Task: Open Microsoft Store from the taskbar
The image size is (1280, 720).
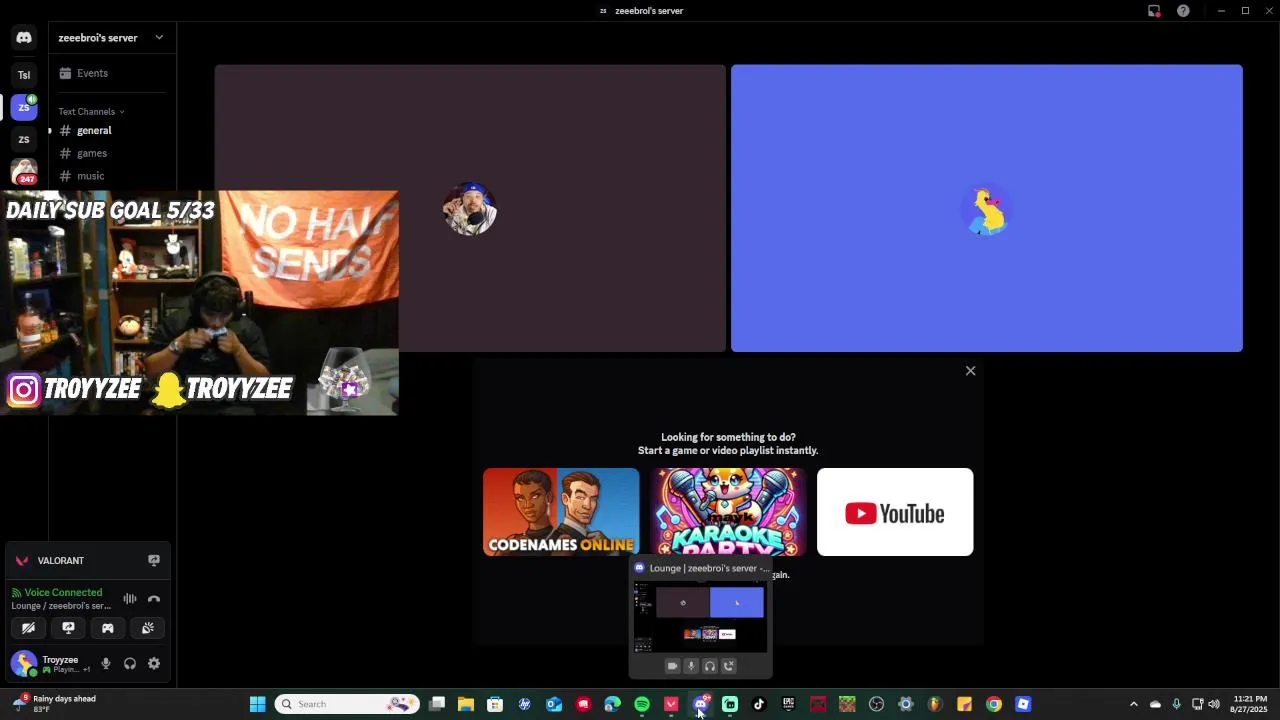Action: click(x=495, y=704)
